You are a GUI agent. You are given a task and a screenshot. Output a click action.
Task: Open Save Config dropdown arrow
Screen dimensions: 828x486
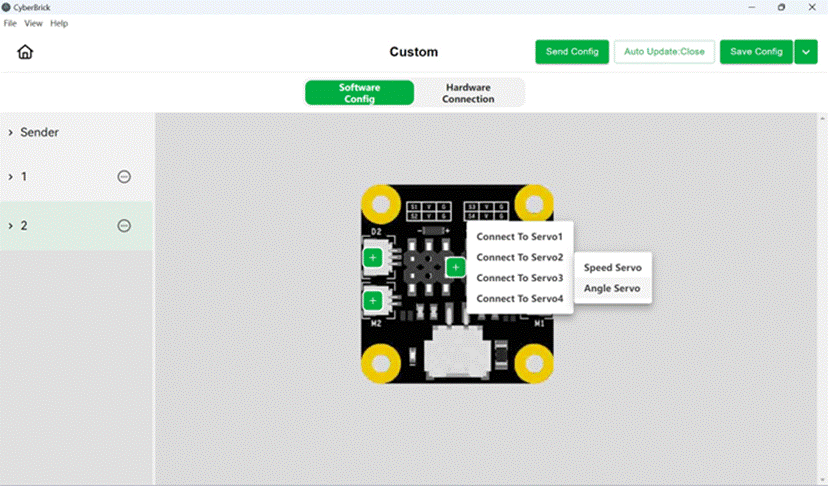tap(806, 52)
